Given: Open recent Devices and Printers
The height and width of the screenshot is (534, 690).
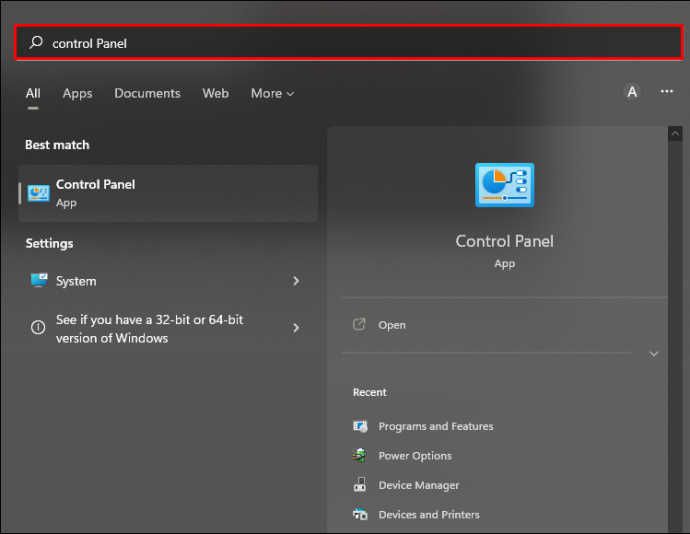Looking at the screenshot, I should pos(429,515).
